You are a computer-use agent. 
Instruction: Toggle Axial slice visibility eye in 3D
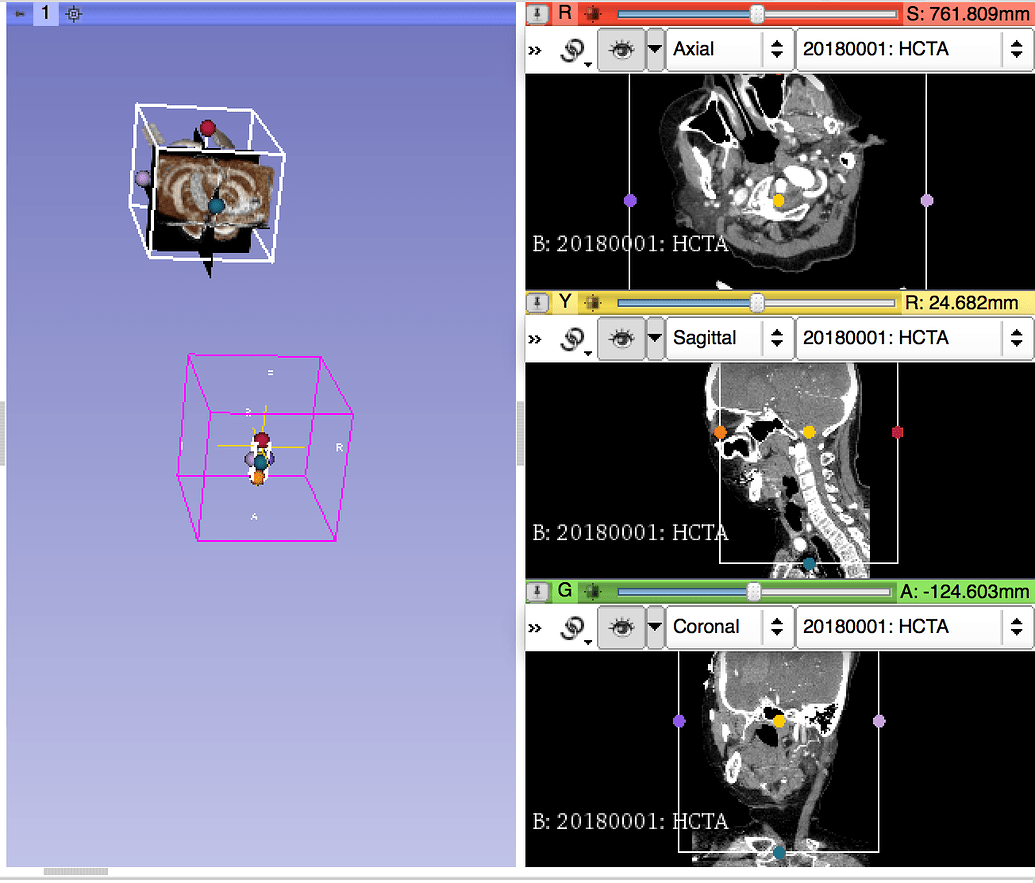coord(622,50)
